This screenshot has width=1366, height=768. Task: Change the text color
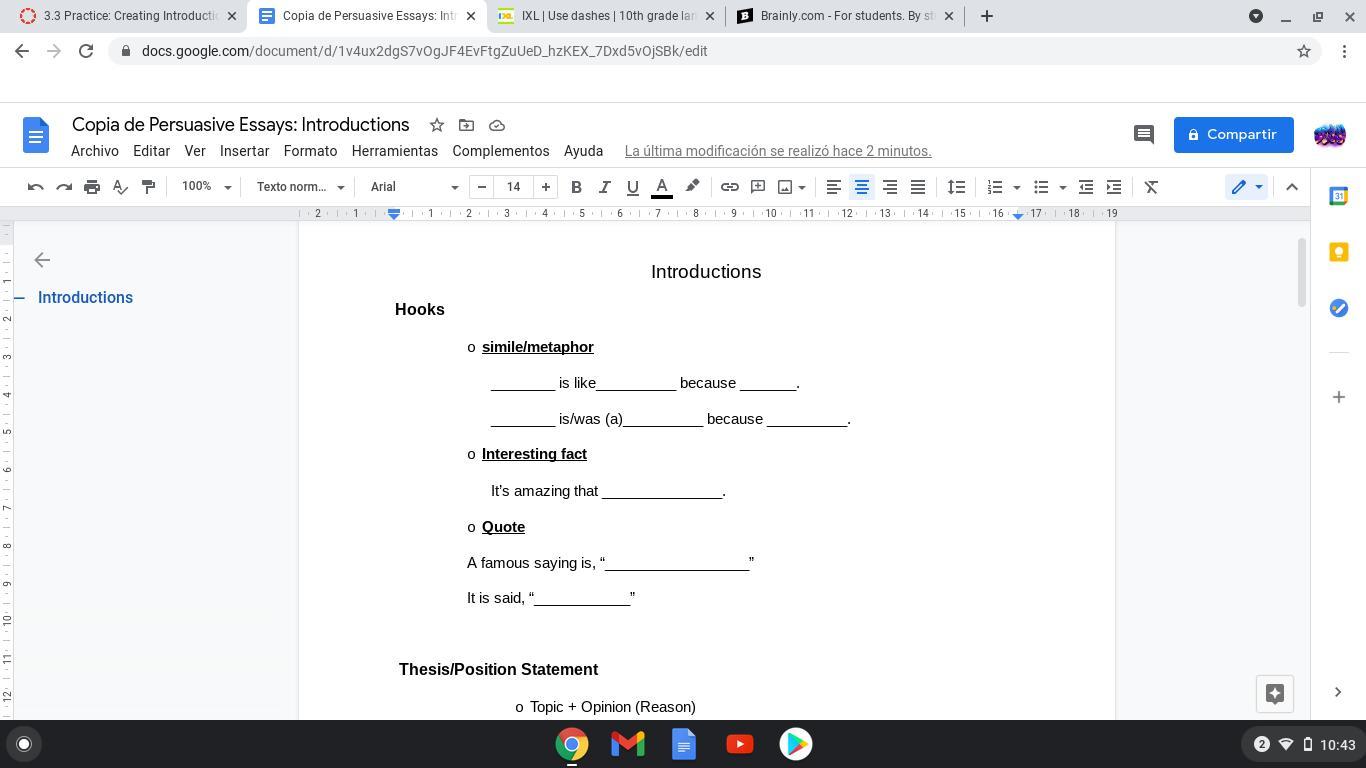pos(662,187)
